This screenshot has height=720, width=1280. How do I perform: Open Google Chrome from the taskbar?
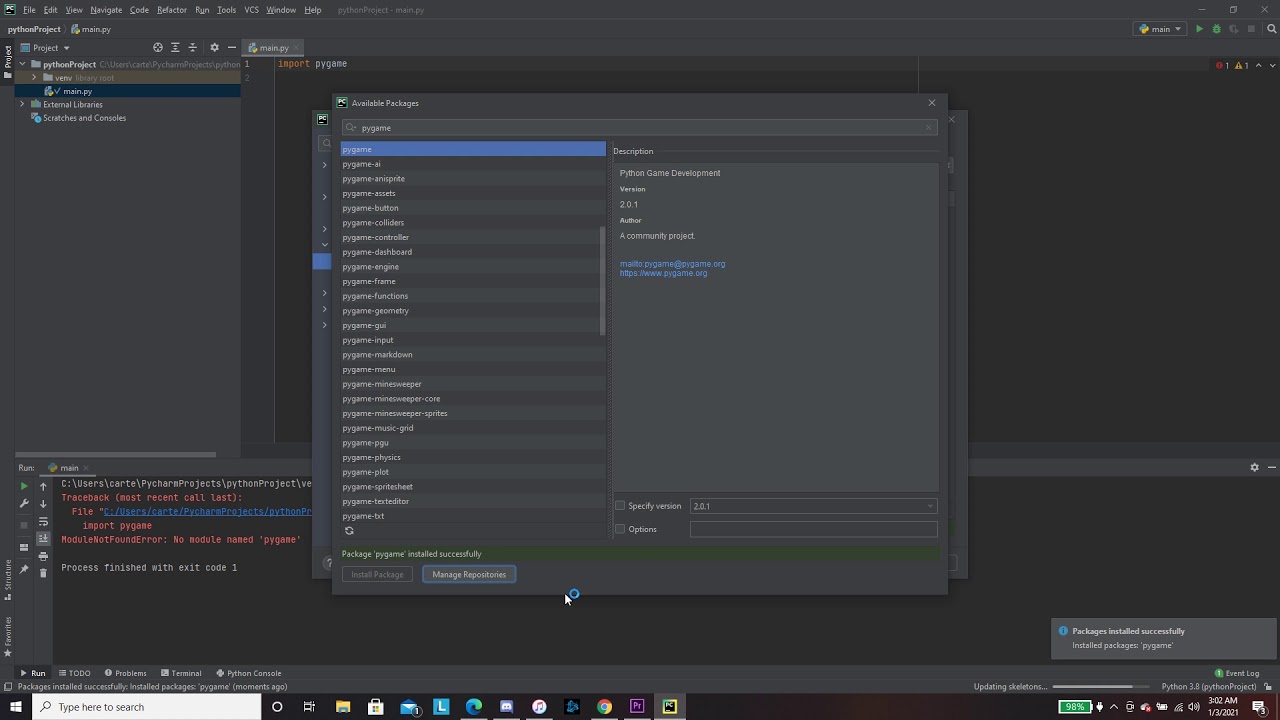604,707
